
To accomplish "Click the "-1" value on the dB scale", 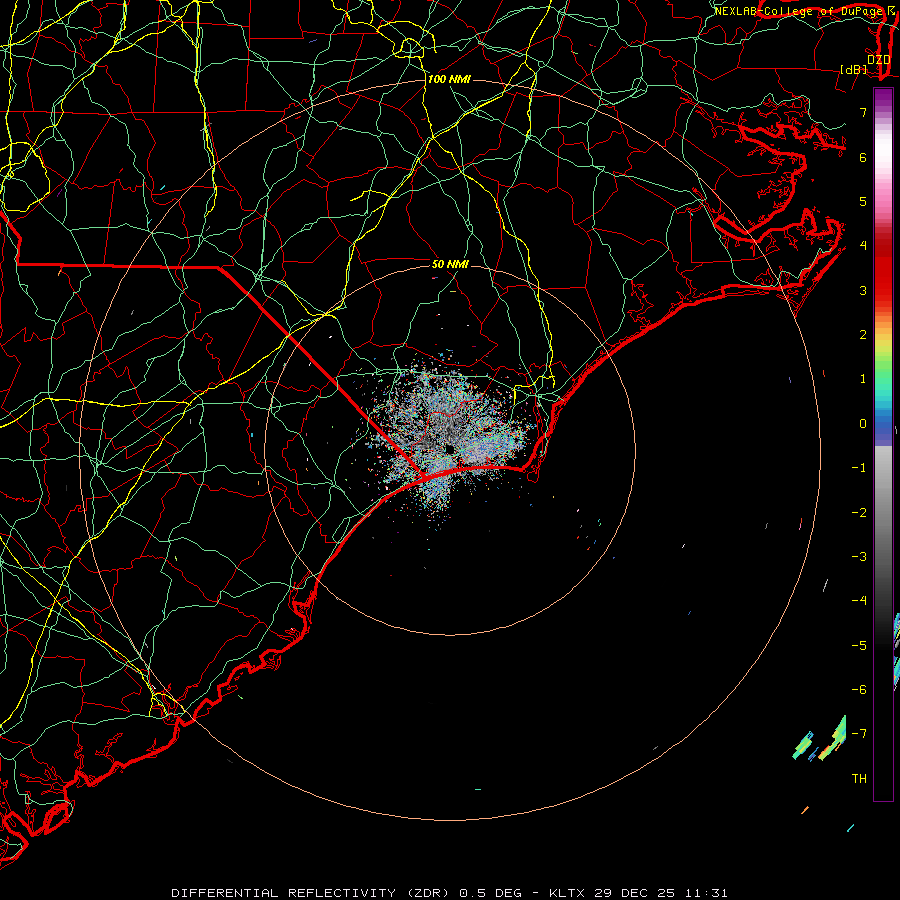I will (859, 468).
